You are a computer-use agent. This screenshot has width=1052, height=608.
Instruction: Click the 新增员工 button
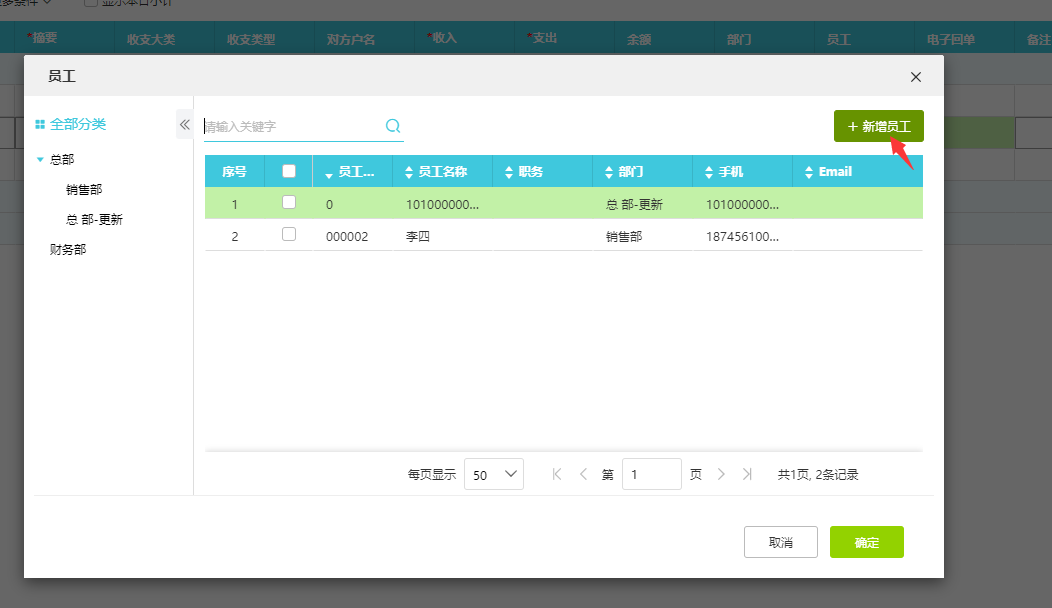pyautogui.click(x=878, y=126)
